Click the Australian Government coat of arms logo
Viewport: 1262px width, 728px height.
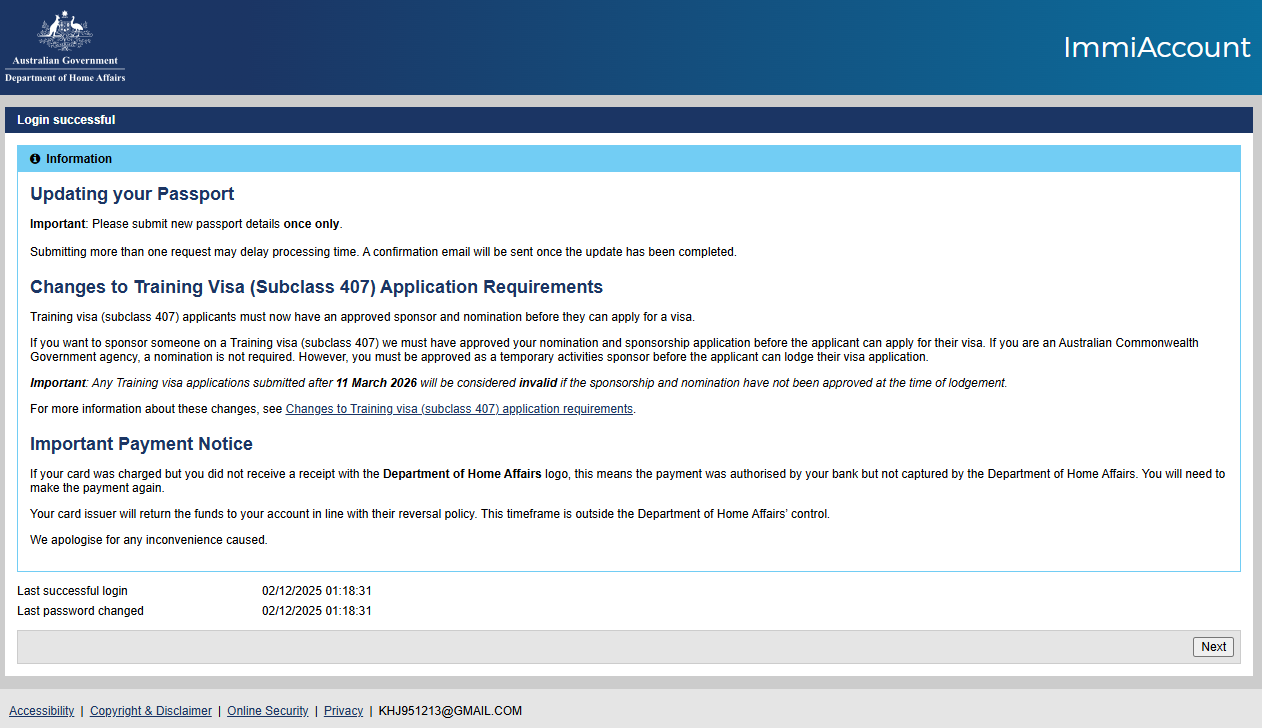65,31
